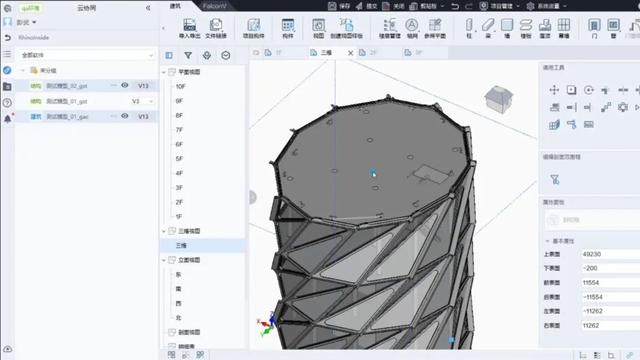Select the move tool in the general tools panel
Image resolution: width=640 pixels, height=360 pixels.
click(554, 90)
